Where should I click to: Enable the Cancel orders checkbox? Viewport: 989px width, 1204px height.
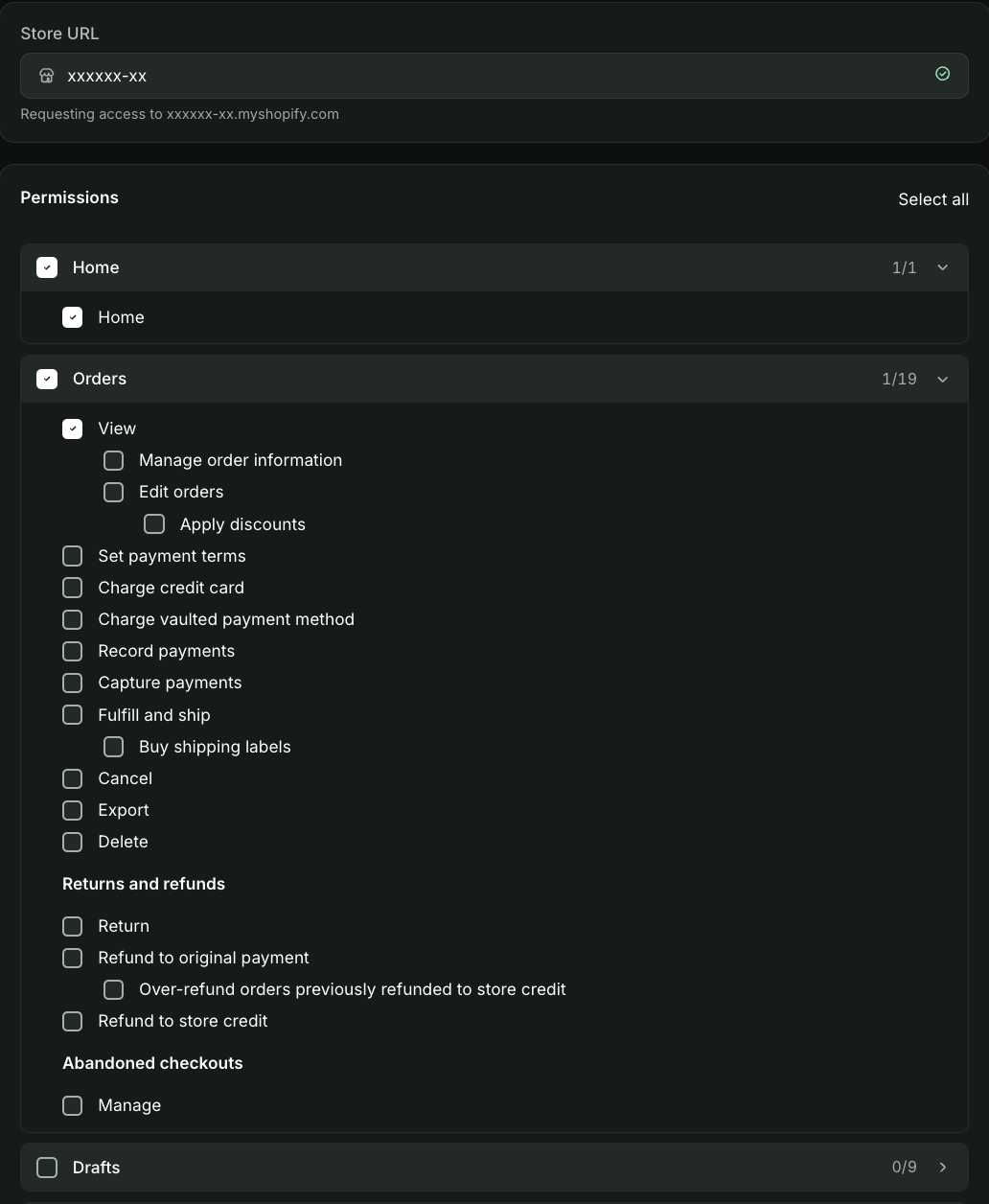pos(73,778)
